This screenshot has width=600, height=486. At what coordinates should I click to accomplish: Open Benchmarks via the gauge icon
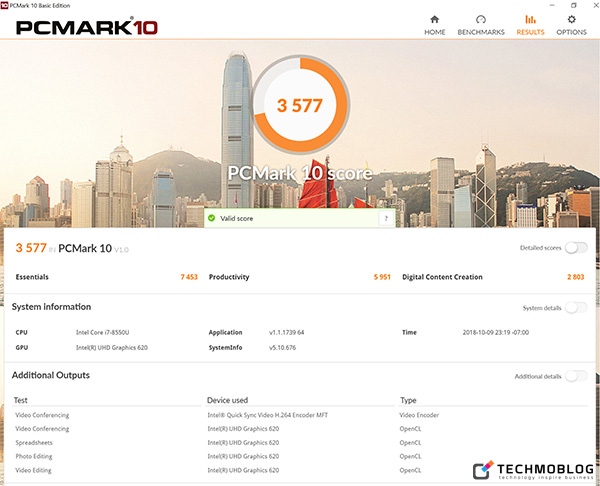point(481,20)
